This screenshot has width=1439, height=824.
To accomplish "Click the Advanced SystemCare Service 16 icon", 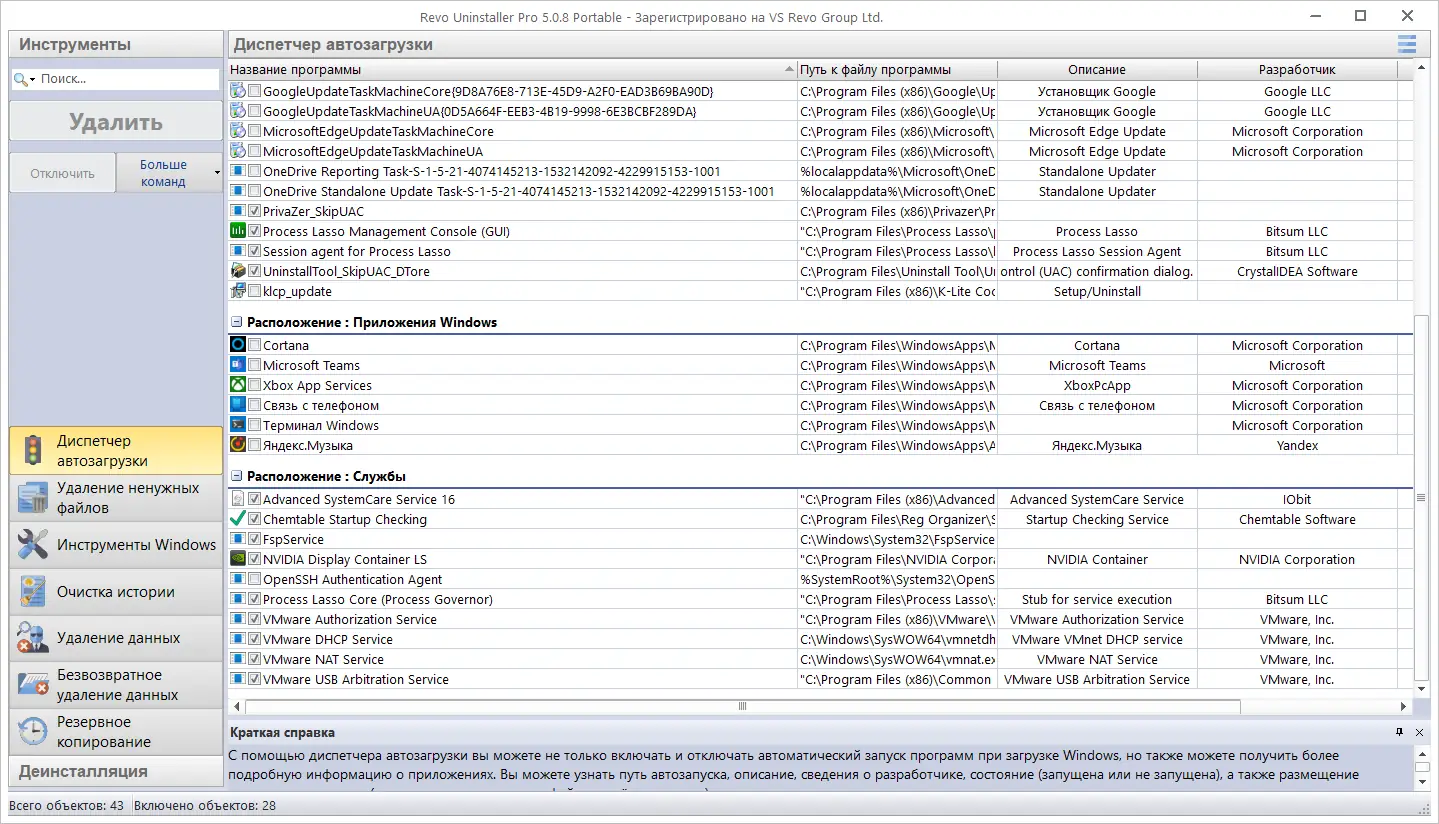I will tap(238, 499).
